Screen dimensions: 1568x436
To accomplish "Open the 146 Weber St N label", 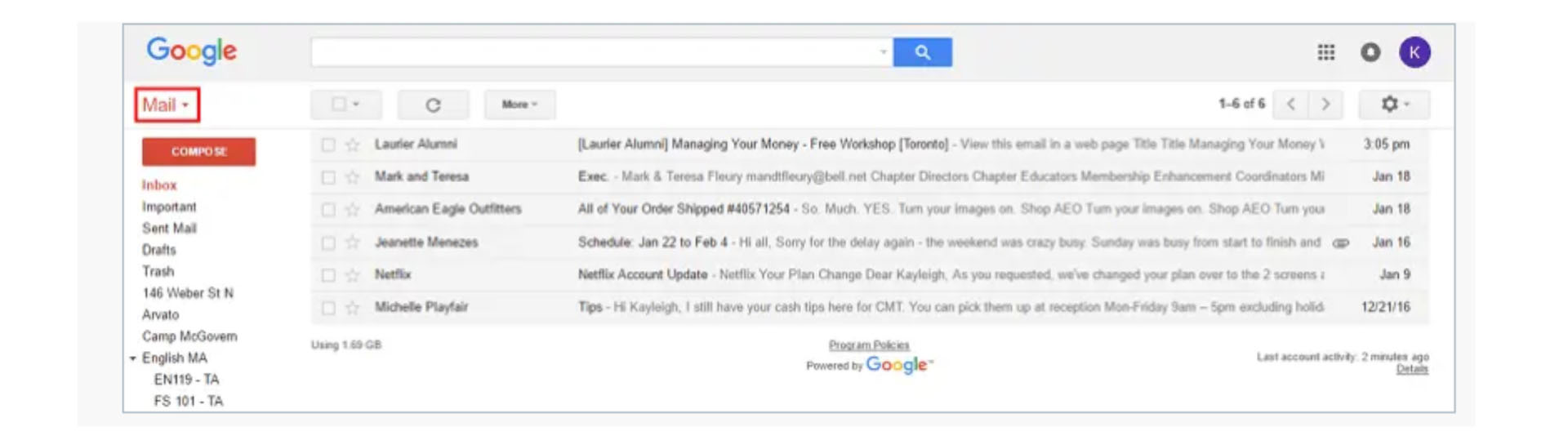I will (188, 293).
